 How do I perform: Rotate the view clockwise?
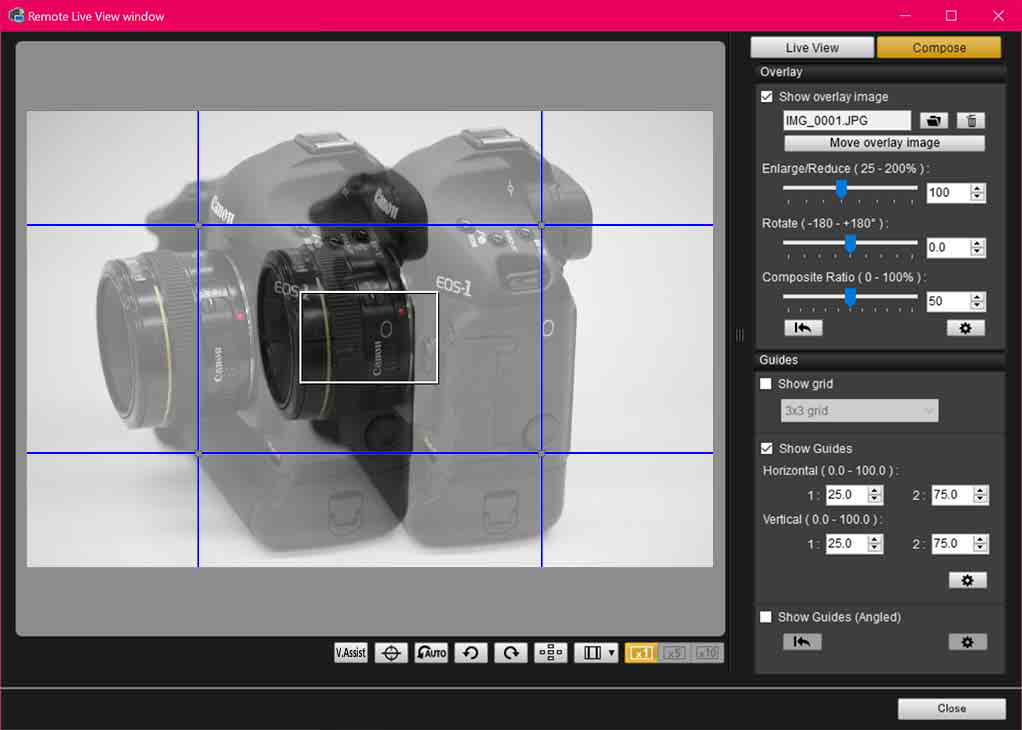click(x=511, y=652)
